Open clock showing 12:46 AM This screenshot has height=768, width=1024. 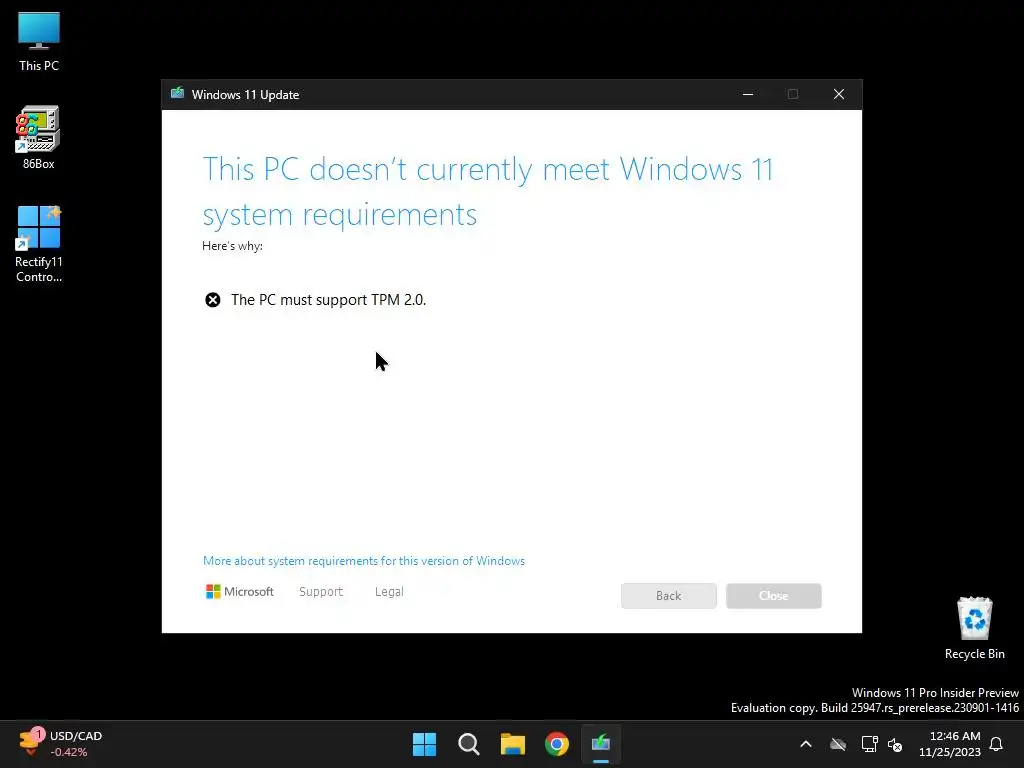950,744
